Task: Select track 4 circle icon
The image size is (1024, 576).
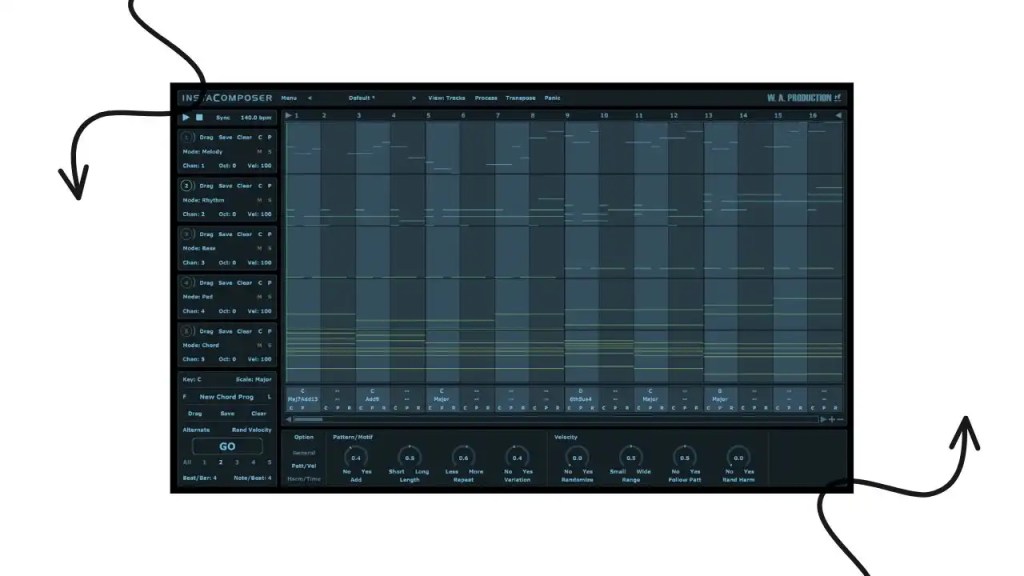Action: [186, 283]
